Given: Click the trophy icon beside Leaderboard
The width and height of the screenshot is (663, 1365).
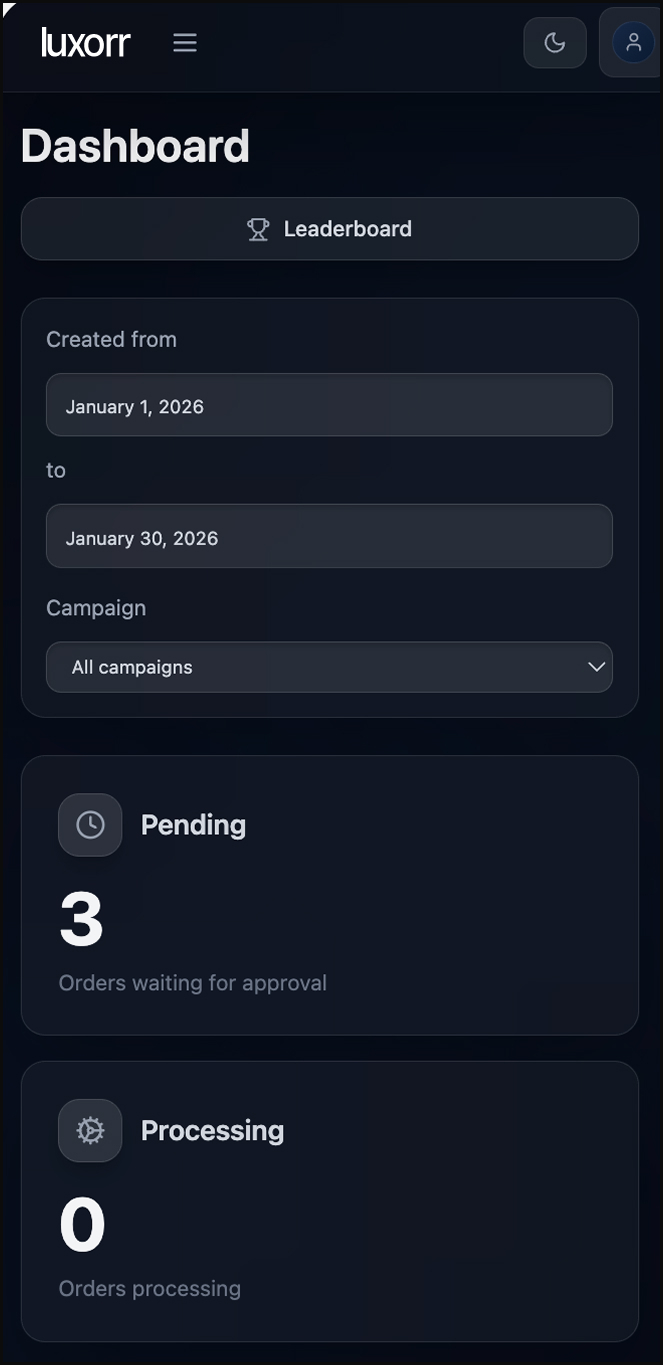Looking at the screenshot, I should [x=258, y=229].
